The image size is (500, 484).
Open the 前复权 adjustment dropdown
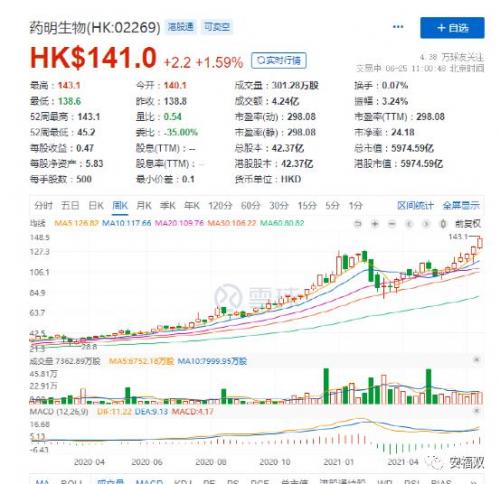[468, 224]
